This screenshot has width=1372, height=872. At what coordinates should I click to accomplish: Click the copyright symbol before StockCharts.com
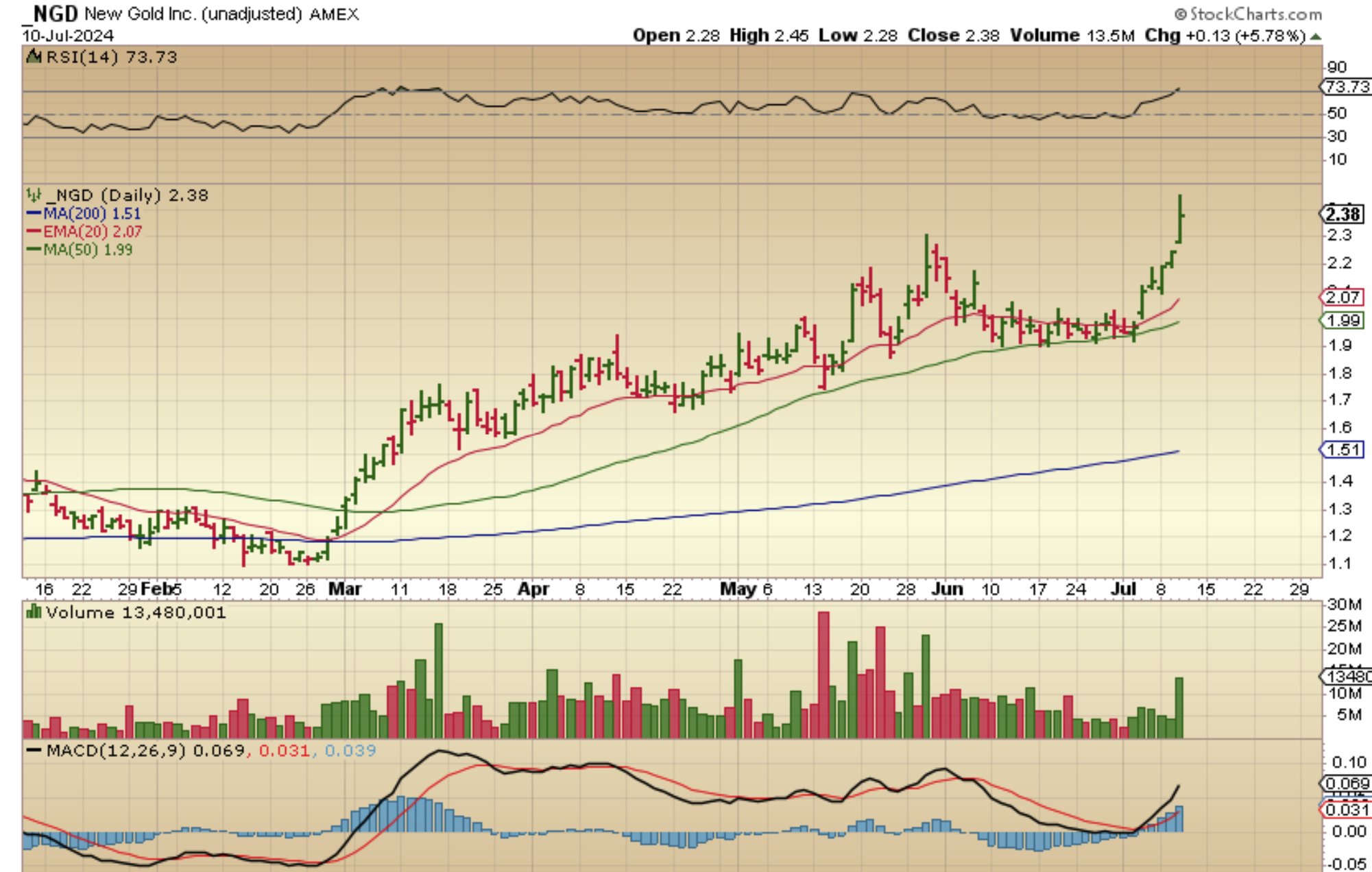click(1180, 14)
